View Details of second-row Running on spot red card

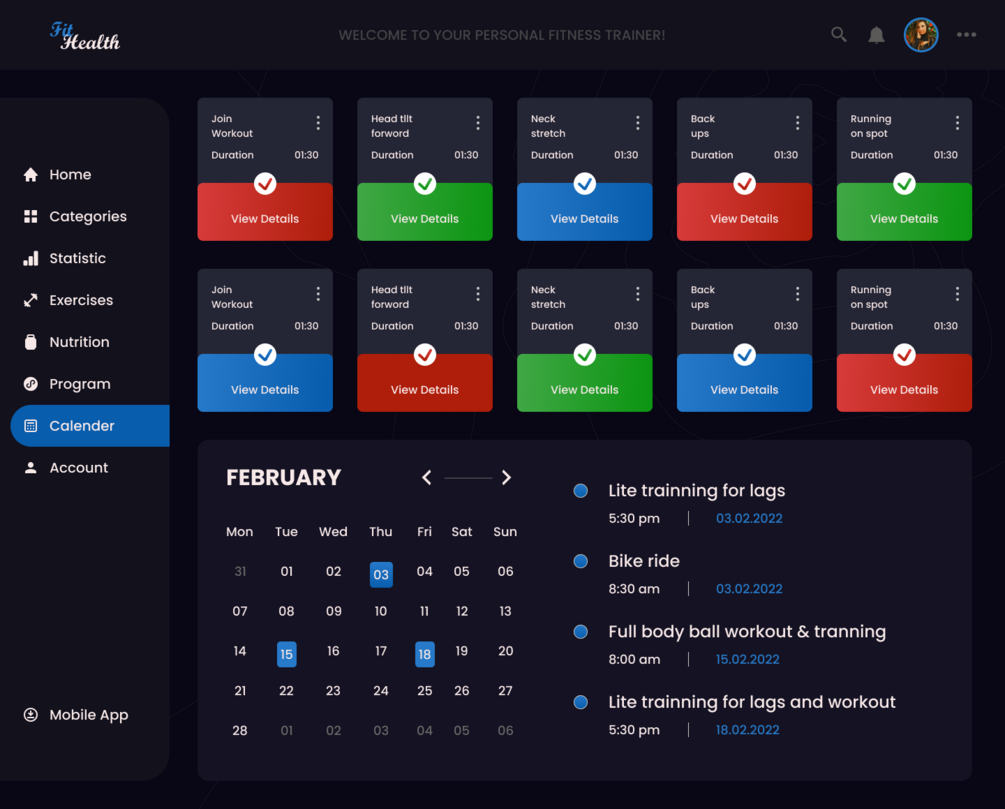[x=904, y=390]
